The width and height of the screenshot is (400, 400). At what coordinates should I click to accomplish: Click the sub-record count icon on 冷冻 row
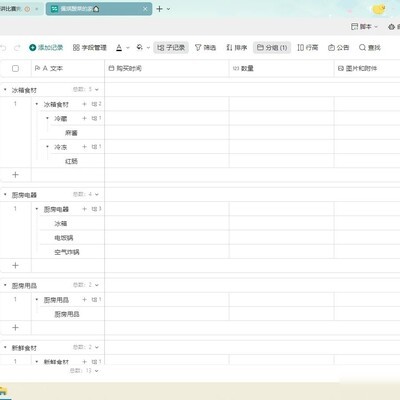coord(96,147)
